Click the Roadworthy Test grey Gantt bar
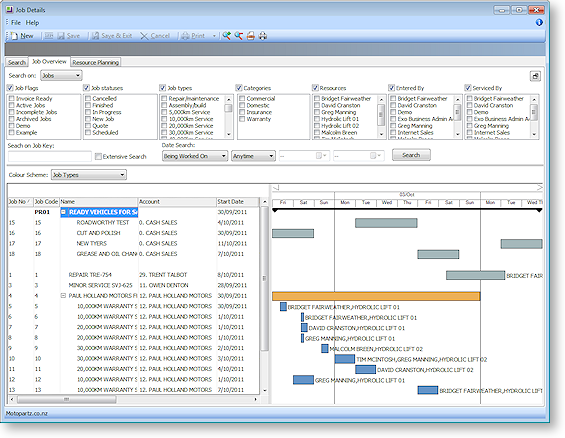This screenshot has height=438, width=565. [x=386, y=223]
